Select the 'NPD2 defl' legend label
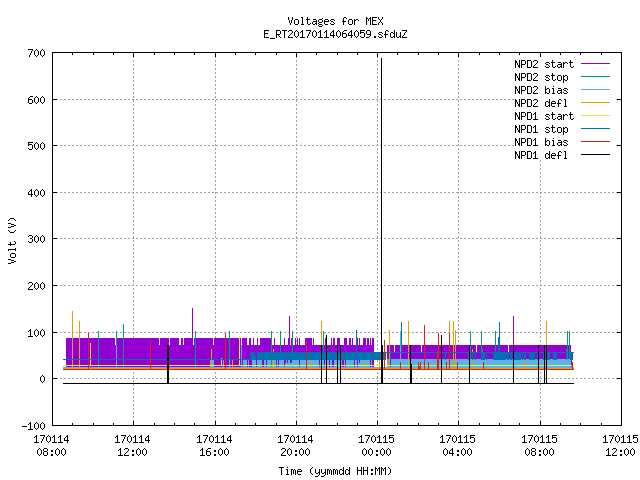 point(541,103)
